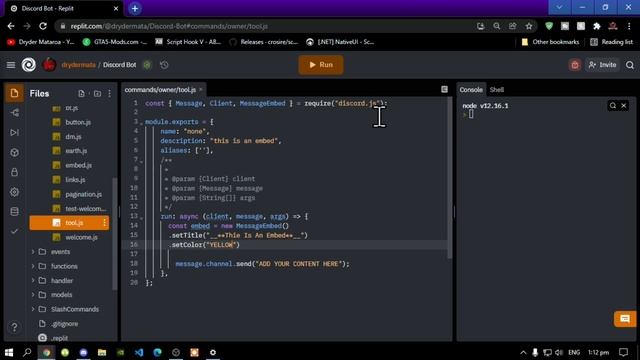This screenshot has width=640, height=360.
Task: Collapse code fold at line 13
Action: [x=141, y=218]
